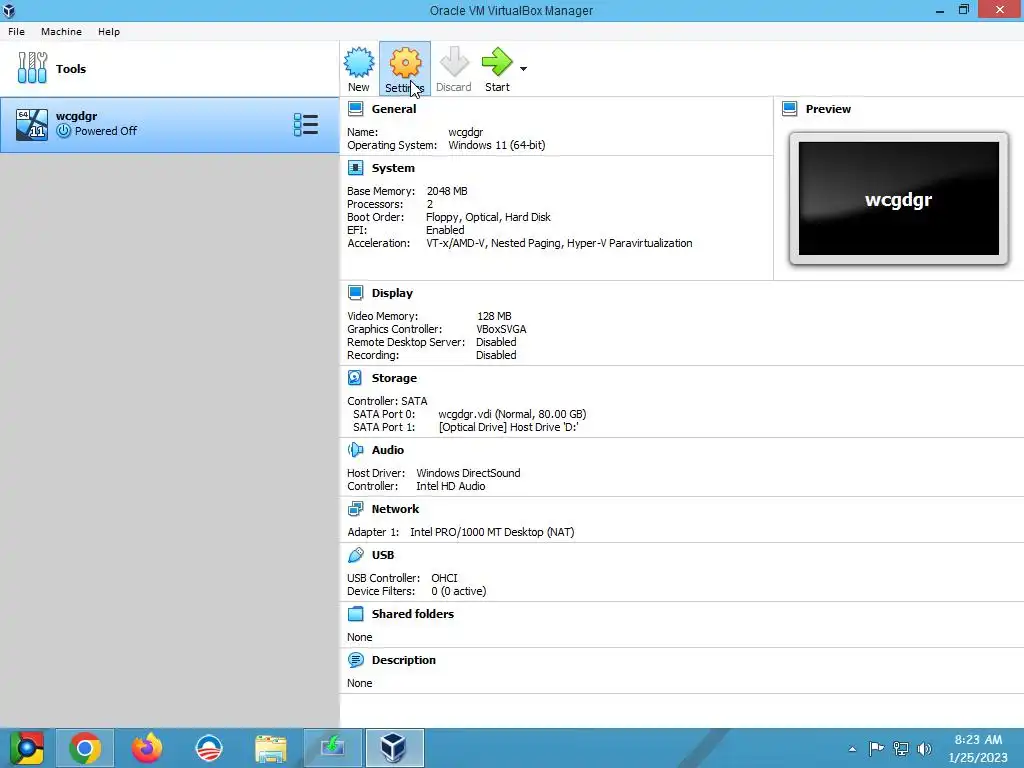Show hidden tray icons arrow
Image resolution: width=1024 pixels, height=768 pixels.
pyautogui.click(x=852, y=749)
